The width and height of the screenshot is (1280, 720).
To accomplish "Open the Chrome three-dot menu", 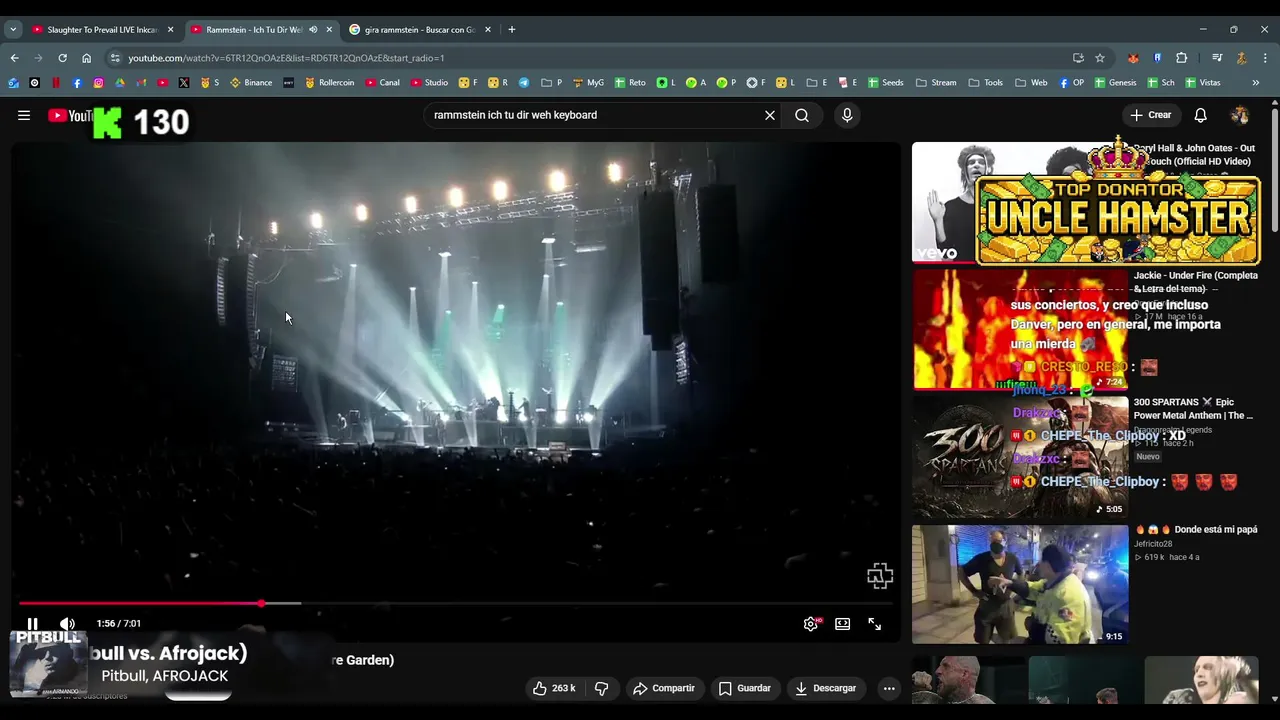I will pyautogui.click(x=1265, y=58).
